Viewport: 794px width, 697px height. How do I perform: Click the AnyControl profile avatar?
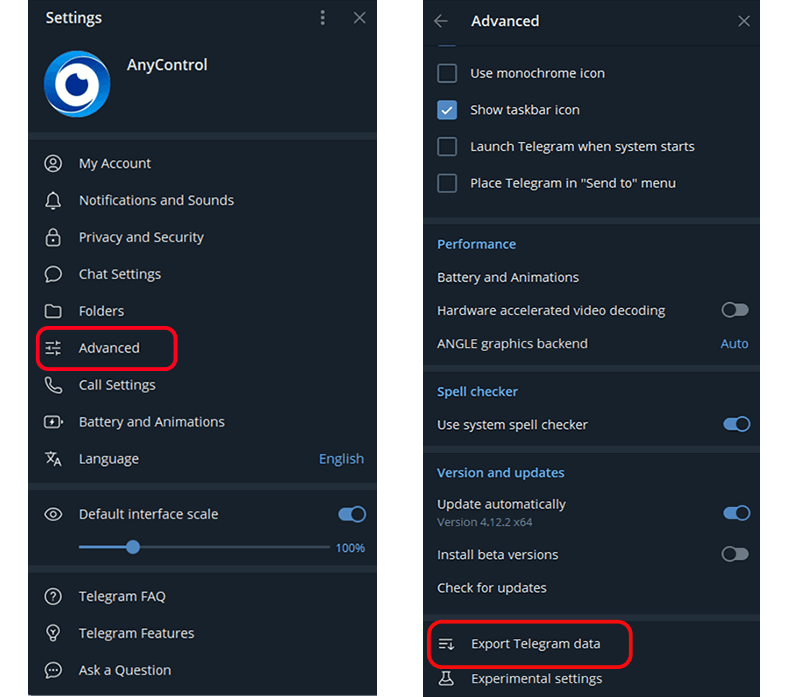[77, 84]
